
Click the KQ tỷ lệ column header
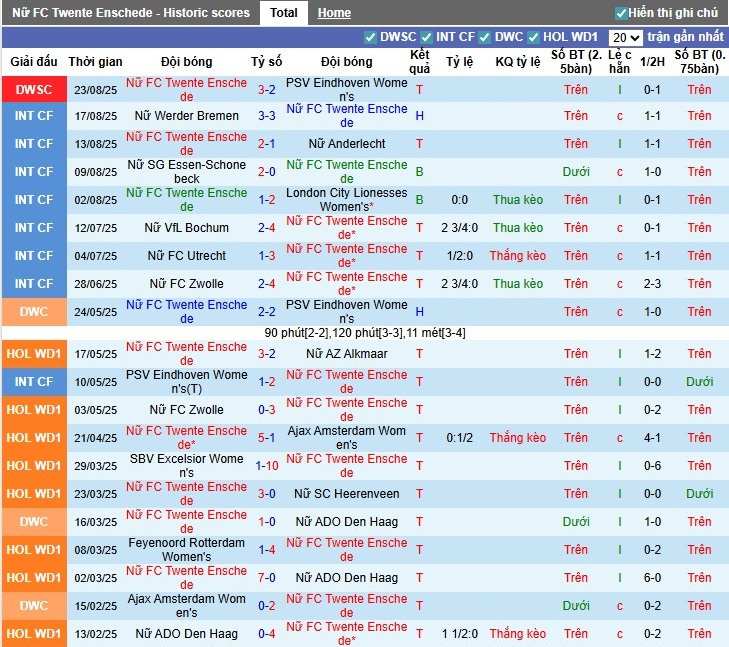click(x=517, y=62)
